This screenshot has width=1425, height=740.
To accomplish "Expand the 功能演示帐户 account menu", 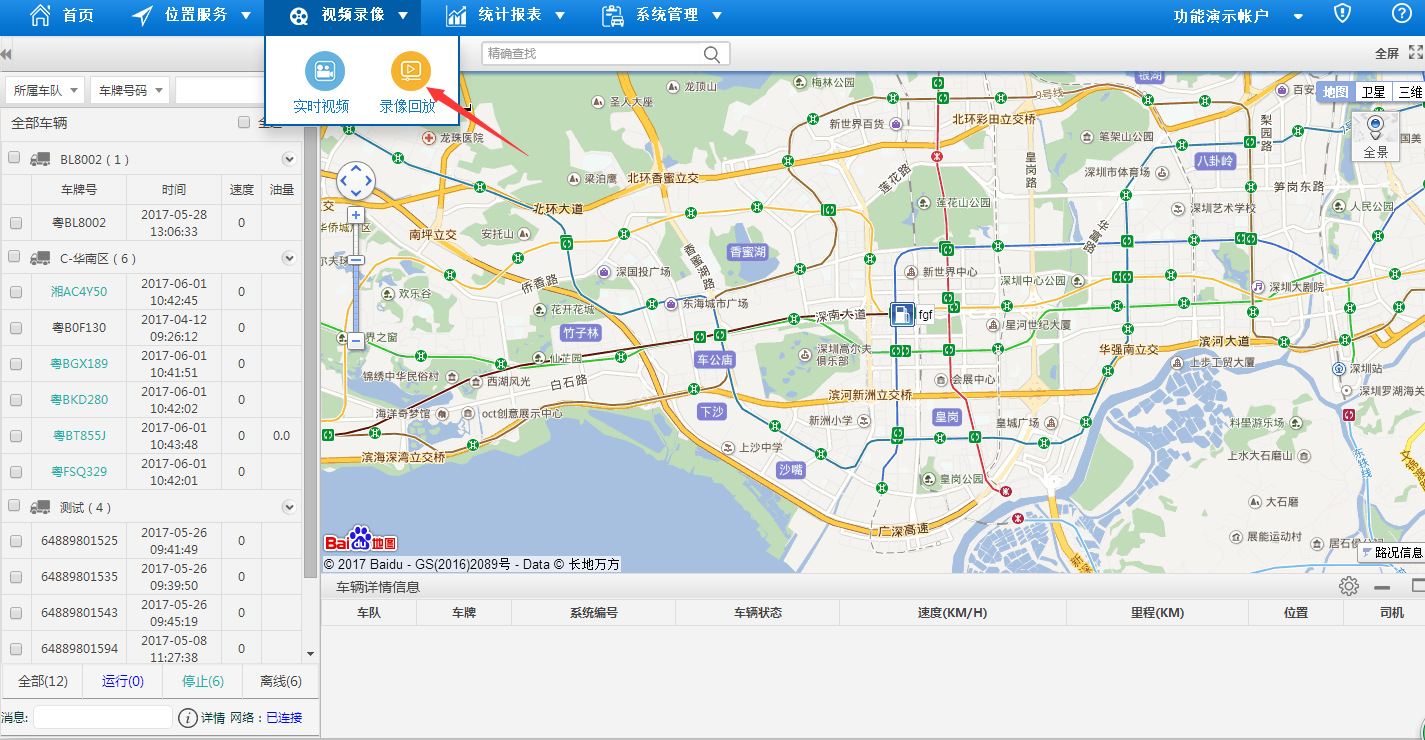I will 1238,16.
